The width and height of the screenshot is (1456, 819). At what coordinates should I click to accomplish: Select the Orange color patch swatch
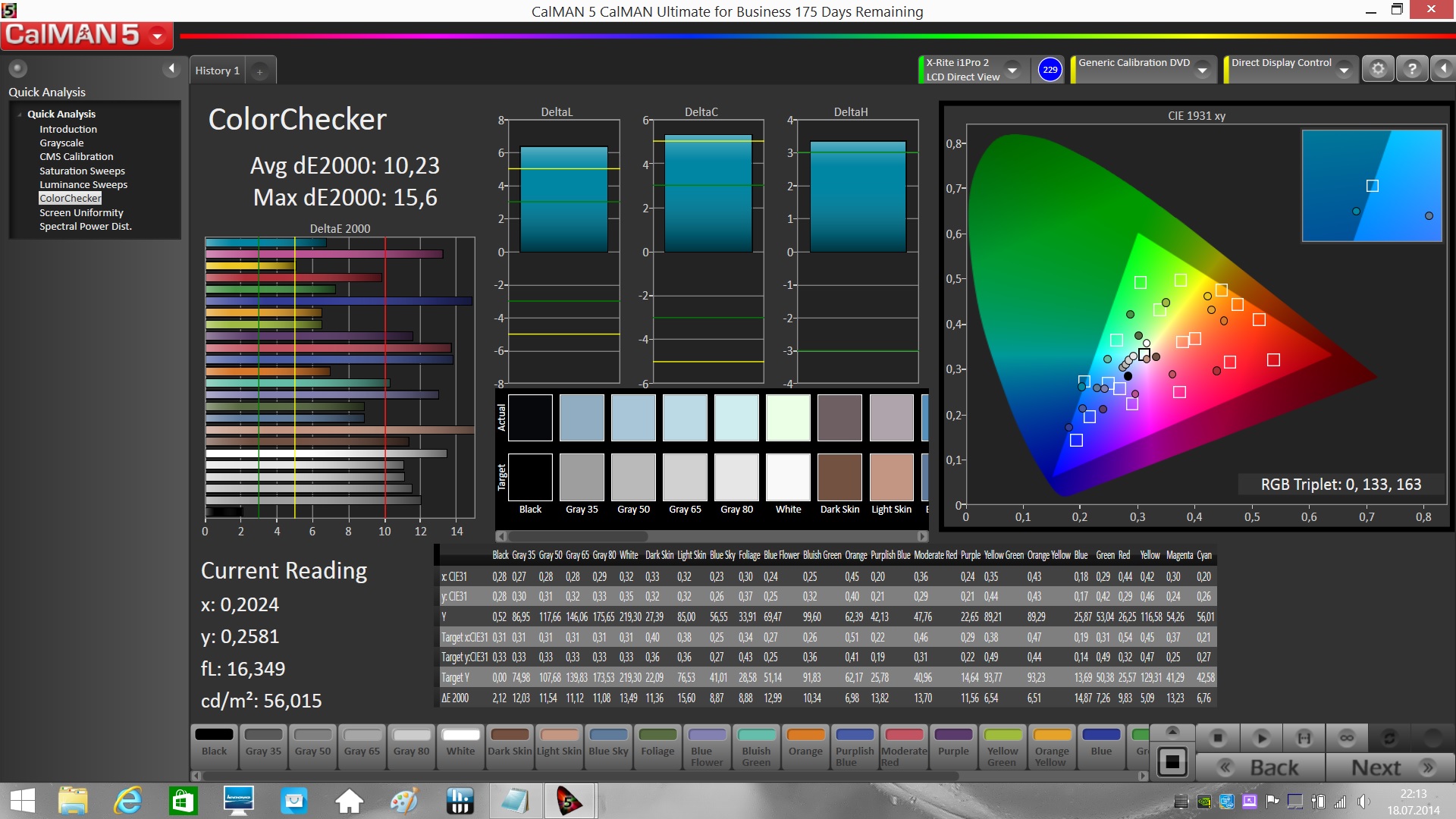click(x=805, y=743)
